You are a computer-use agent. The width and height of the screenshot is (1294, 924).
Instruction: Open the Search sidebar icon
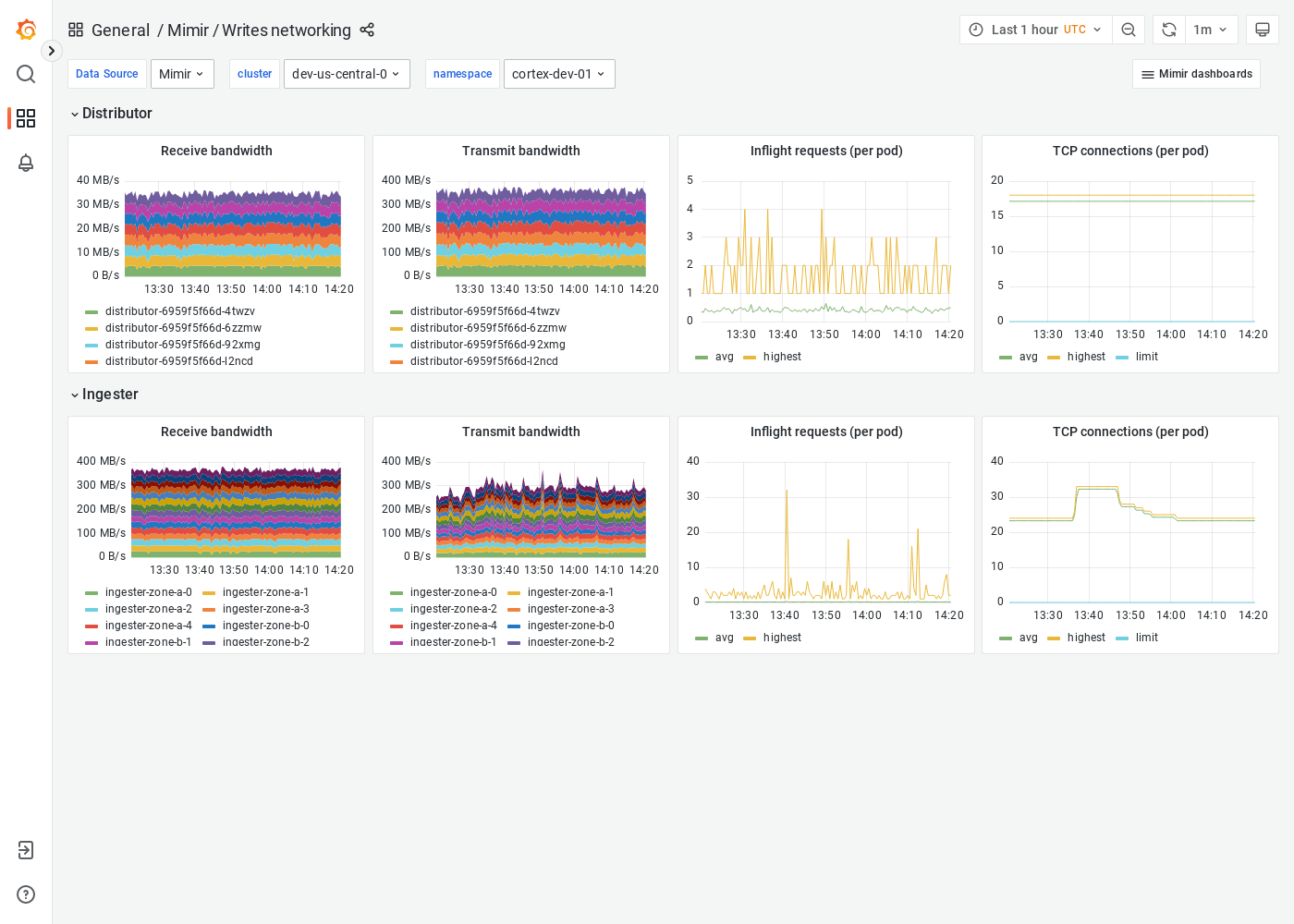click(x=26, y=74)
